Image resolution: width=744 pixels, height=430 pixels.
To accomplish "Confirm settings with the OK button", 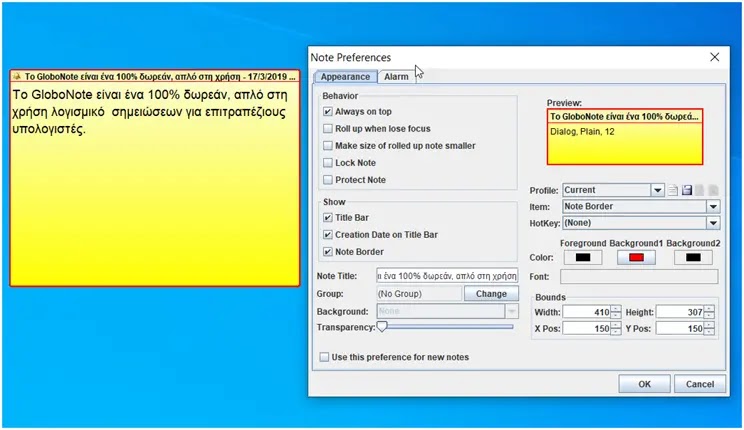I will (644, 384).
